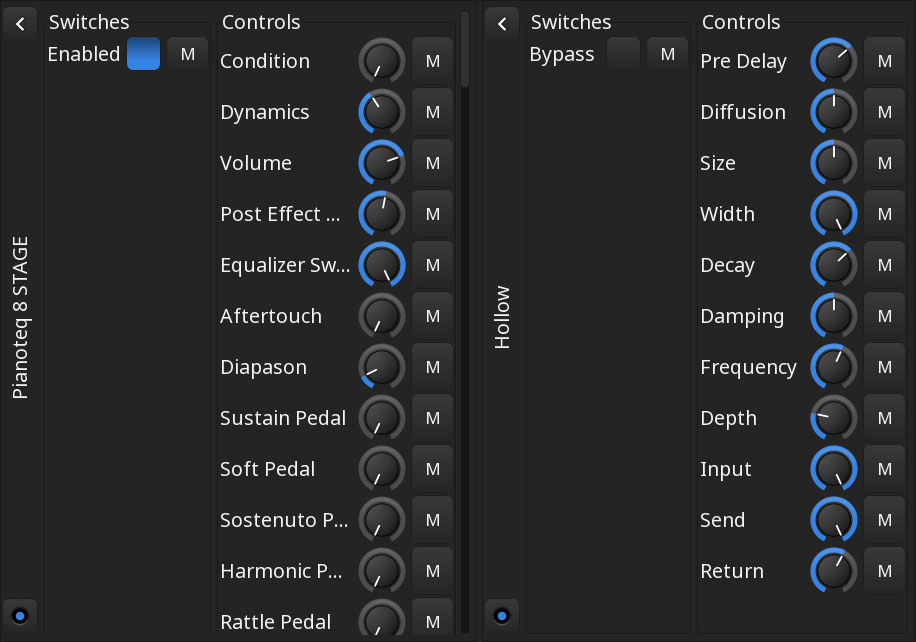
Task: Click the blue circle icon under Hollow
Action: (x=502, y=616)
